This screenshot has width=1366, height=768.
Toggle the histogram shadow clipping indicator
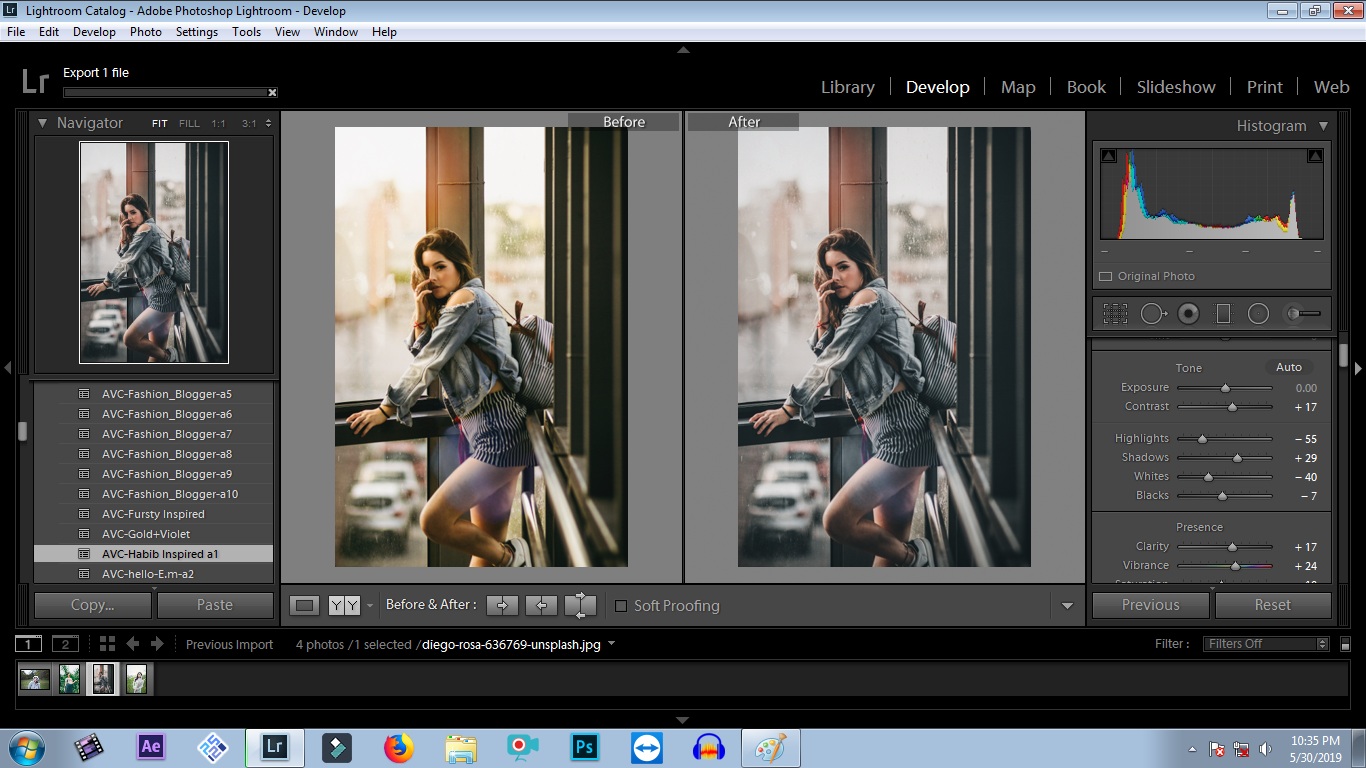coord(1109,156)
